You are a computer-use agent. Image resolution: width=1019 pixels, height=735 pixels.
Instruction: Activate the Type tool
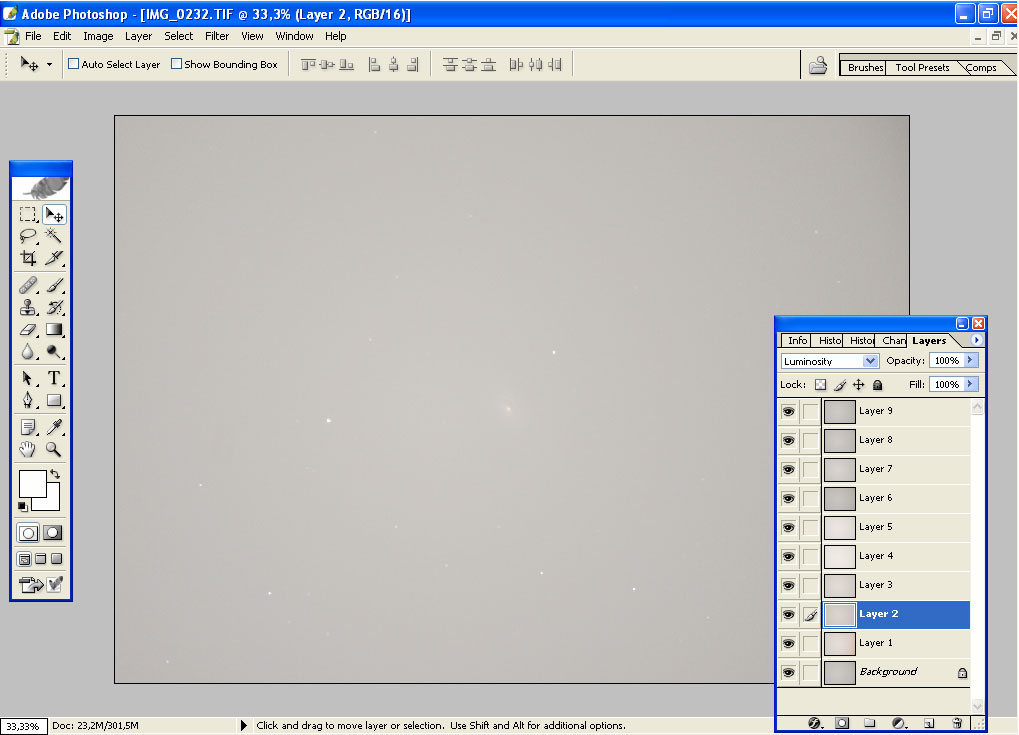coord(54,378)
